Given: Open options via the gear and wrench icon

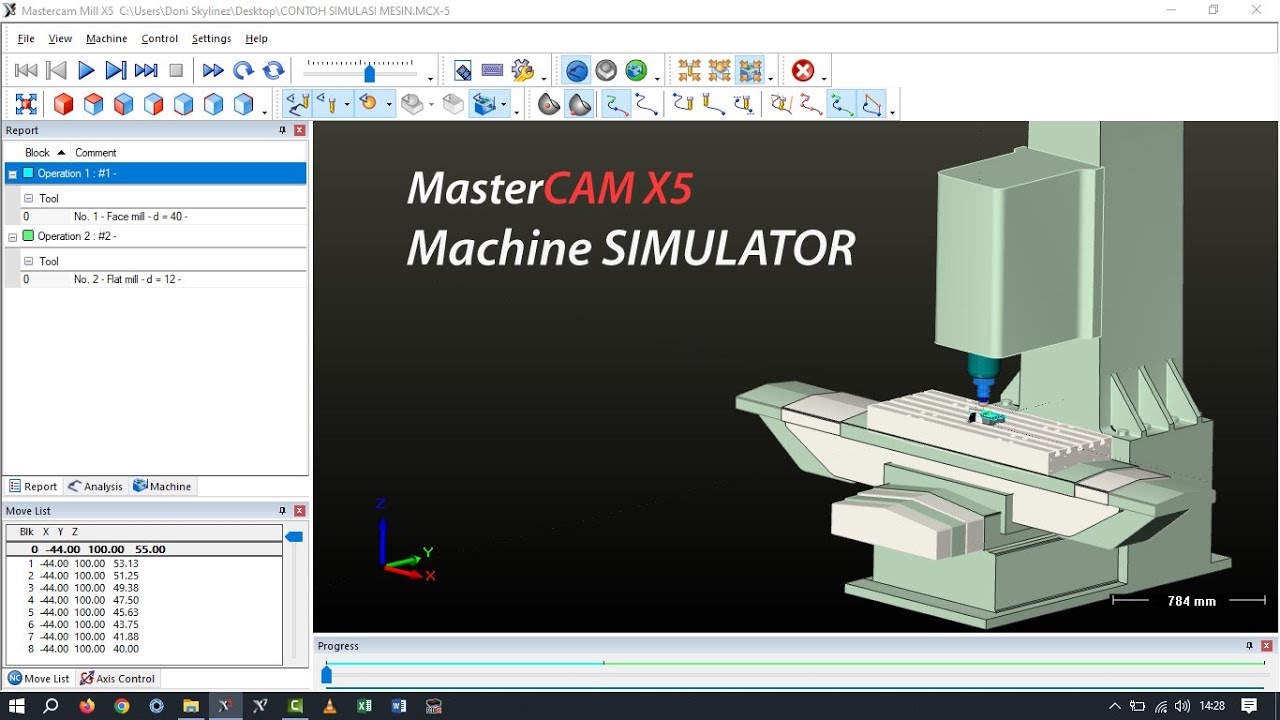Looking at the screenshot, I should (x=522, y=70).
